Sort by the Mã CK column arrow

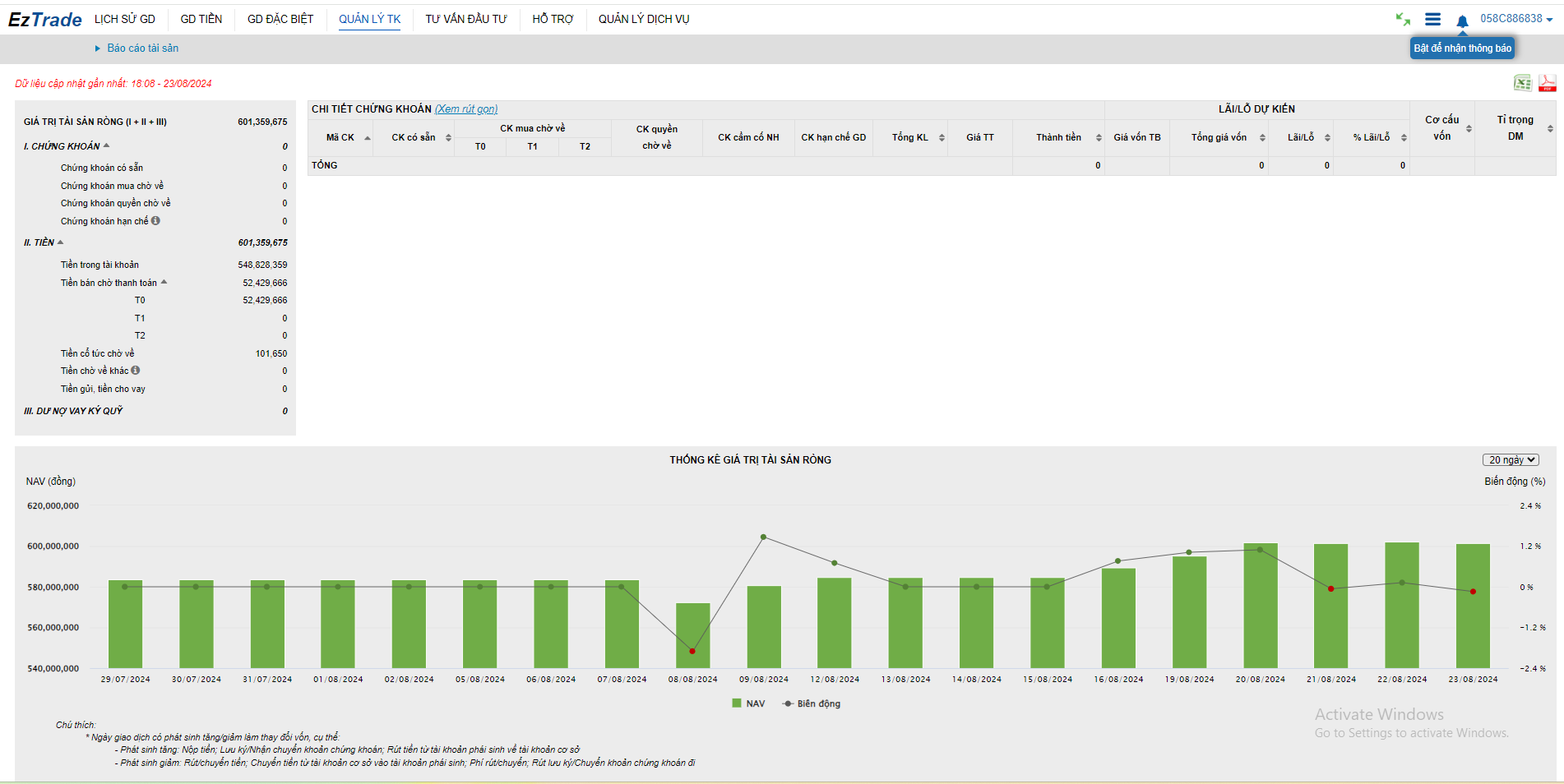point(368,138)
